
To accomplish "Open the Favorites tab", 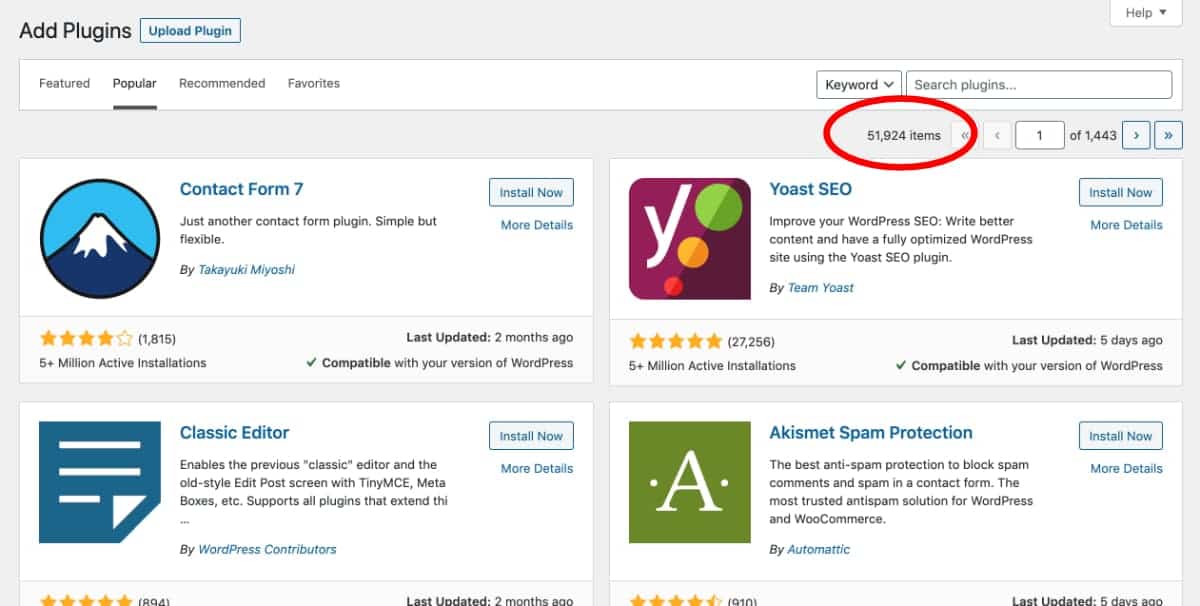I will (x=314, y=83).
